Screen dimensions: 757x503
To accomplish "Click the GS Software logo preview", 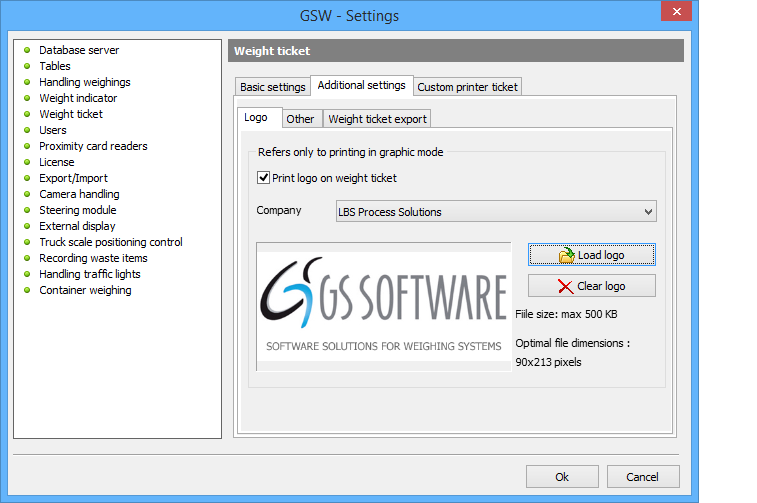I will coord(384,307).
